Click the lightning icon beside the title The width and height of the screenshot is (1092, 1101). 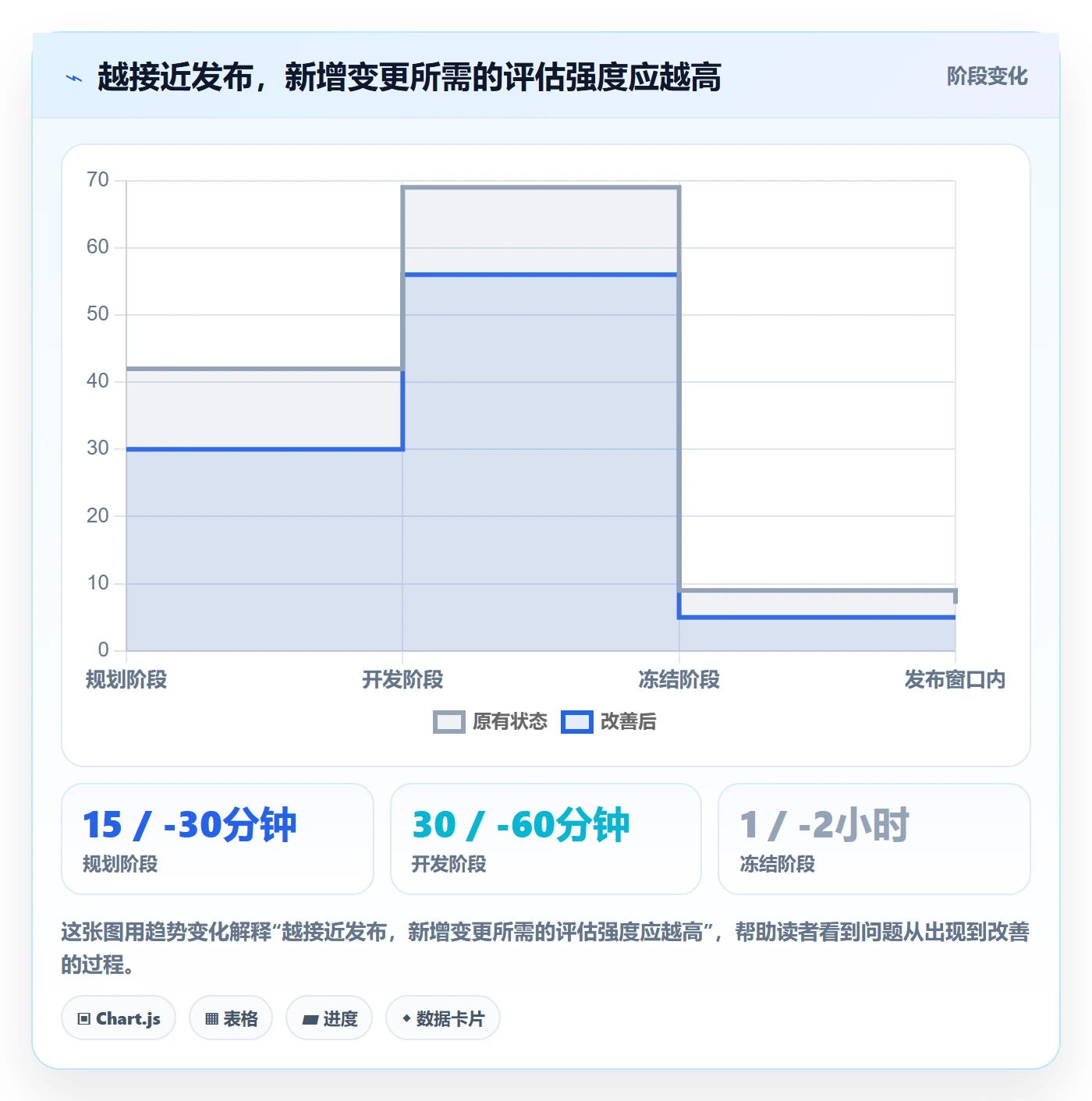pos(74,78)
